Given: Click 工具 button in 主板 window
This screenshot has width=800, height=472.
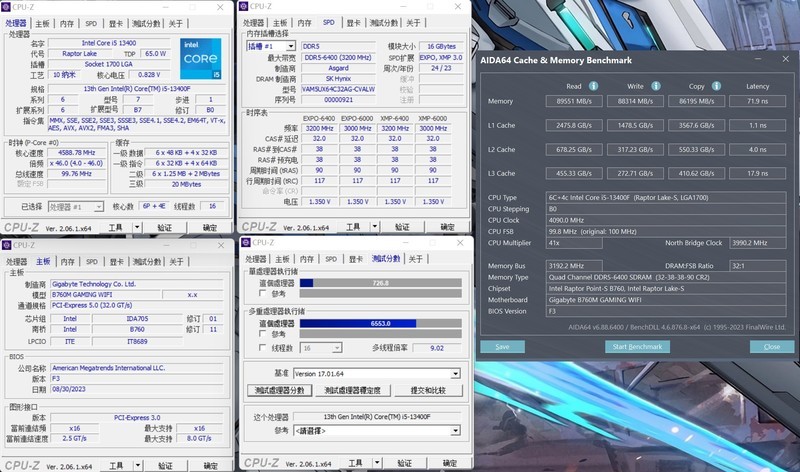Looking at the screenshot, I should [116, 465].
